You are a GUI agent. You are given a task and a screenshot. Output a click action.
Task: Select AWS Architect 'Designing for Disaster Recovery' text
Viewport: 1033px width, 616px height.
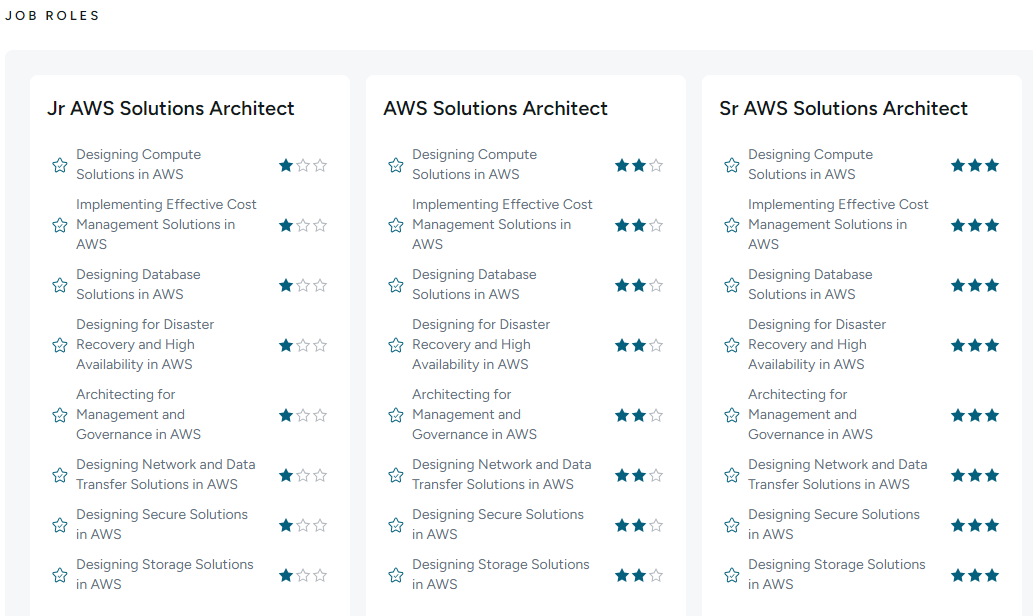tap(481, 344)
